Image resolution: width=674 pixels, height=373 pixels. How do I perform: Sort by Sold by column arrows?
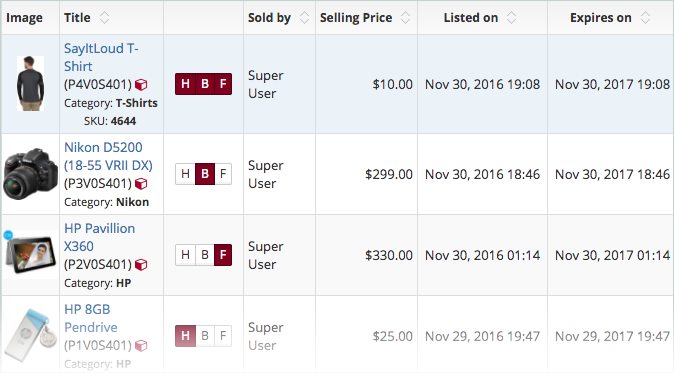click(304, 18)
